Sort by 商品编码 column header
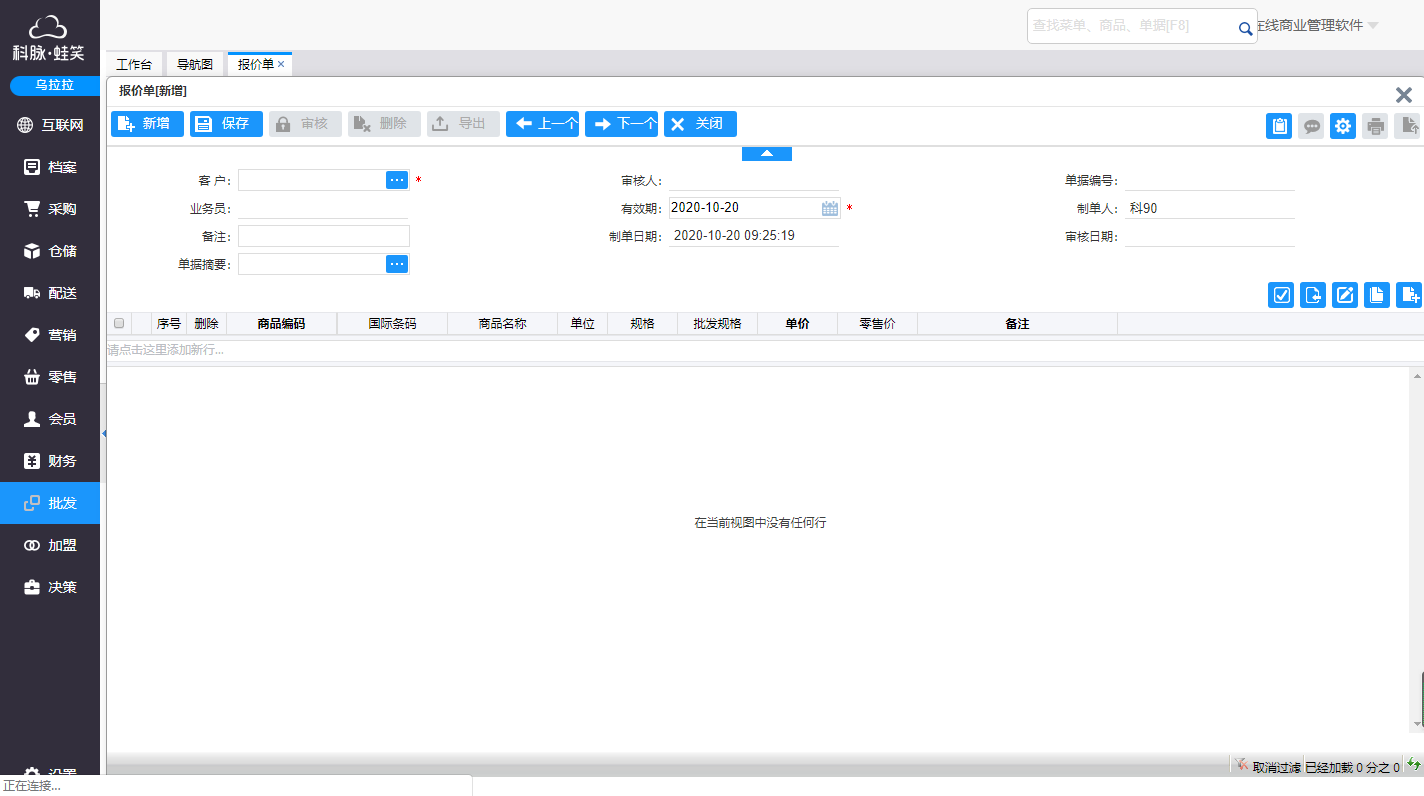1424x796 pixels. point(281,324)
